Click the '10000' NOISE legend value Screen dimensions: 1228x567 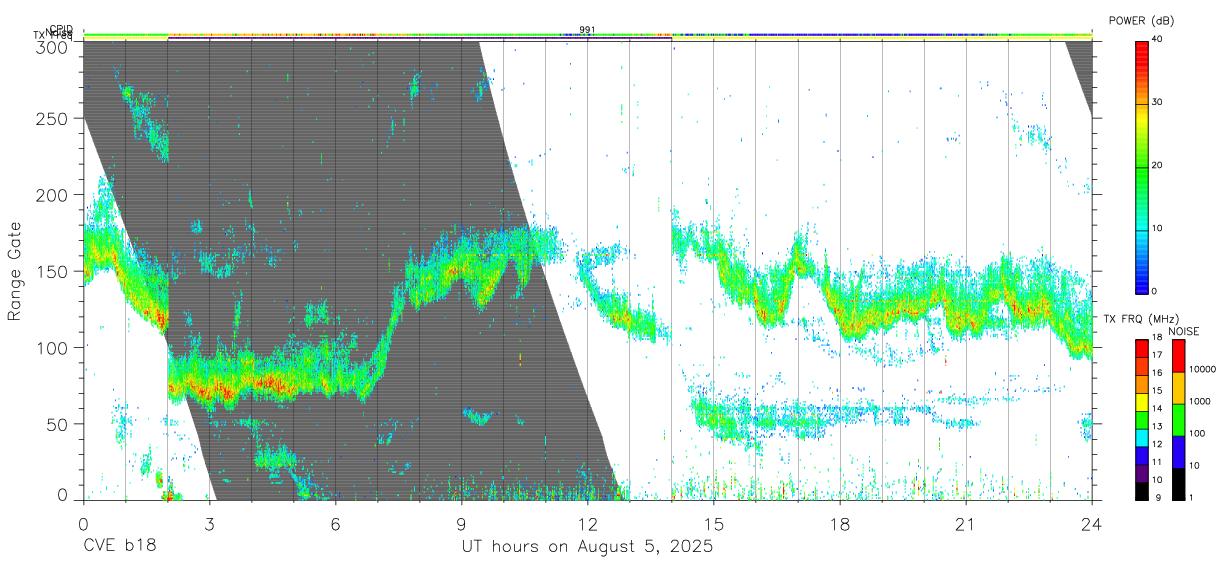pos(1202,369)
